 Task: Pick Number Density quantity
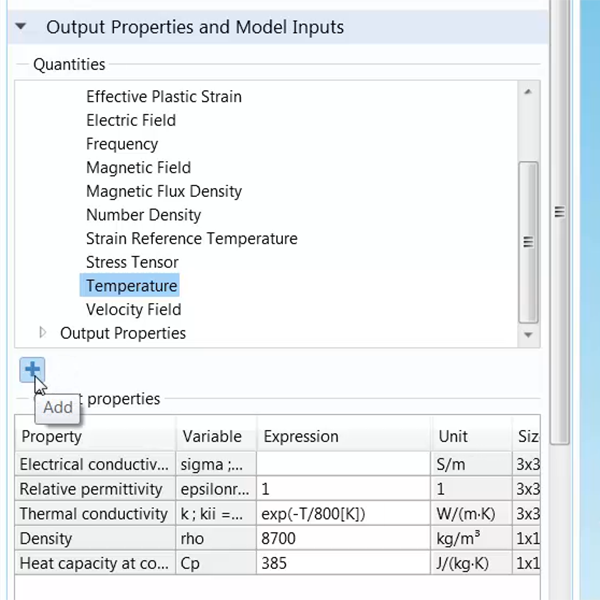pos(143,215)
